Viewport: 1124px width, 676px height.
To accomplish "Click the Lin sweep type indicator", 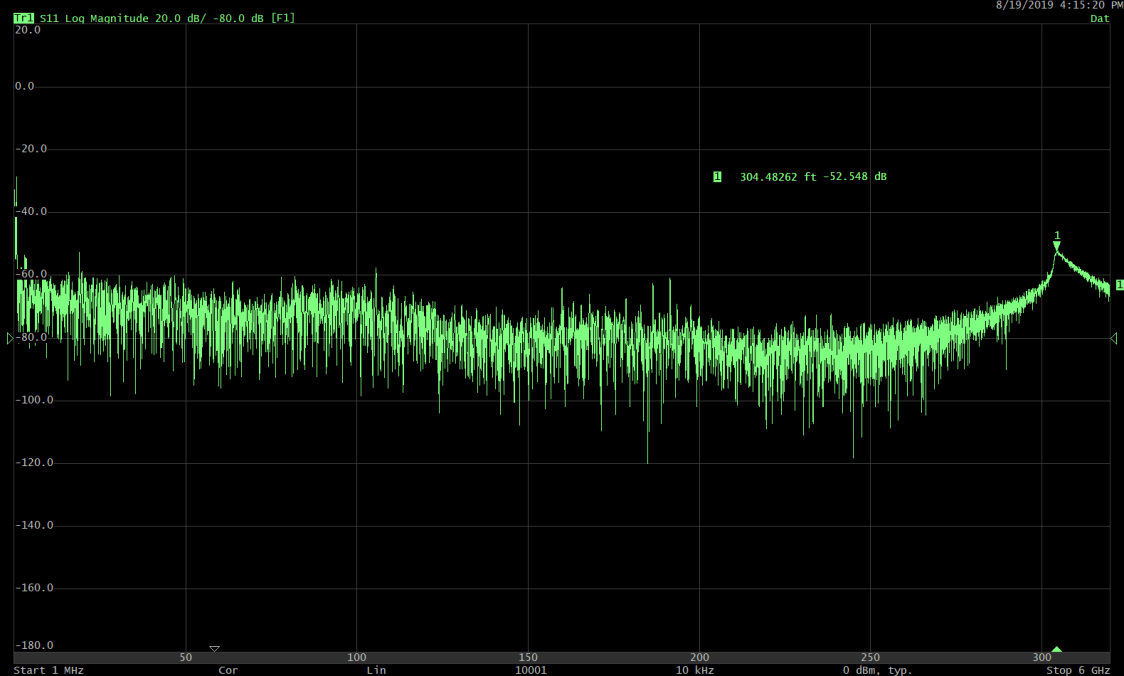I will click(x=376, y=670).
